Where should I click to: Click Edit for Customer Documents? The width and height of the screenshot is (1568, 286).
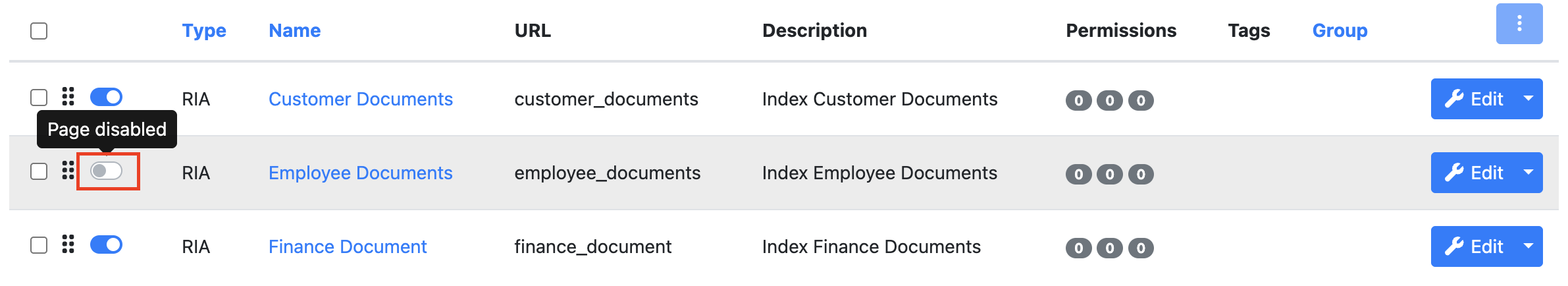(x=1473, y=99)
